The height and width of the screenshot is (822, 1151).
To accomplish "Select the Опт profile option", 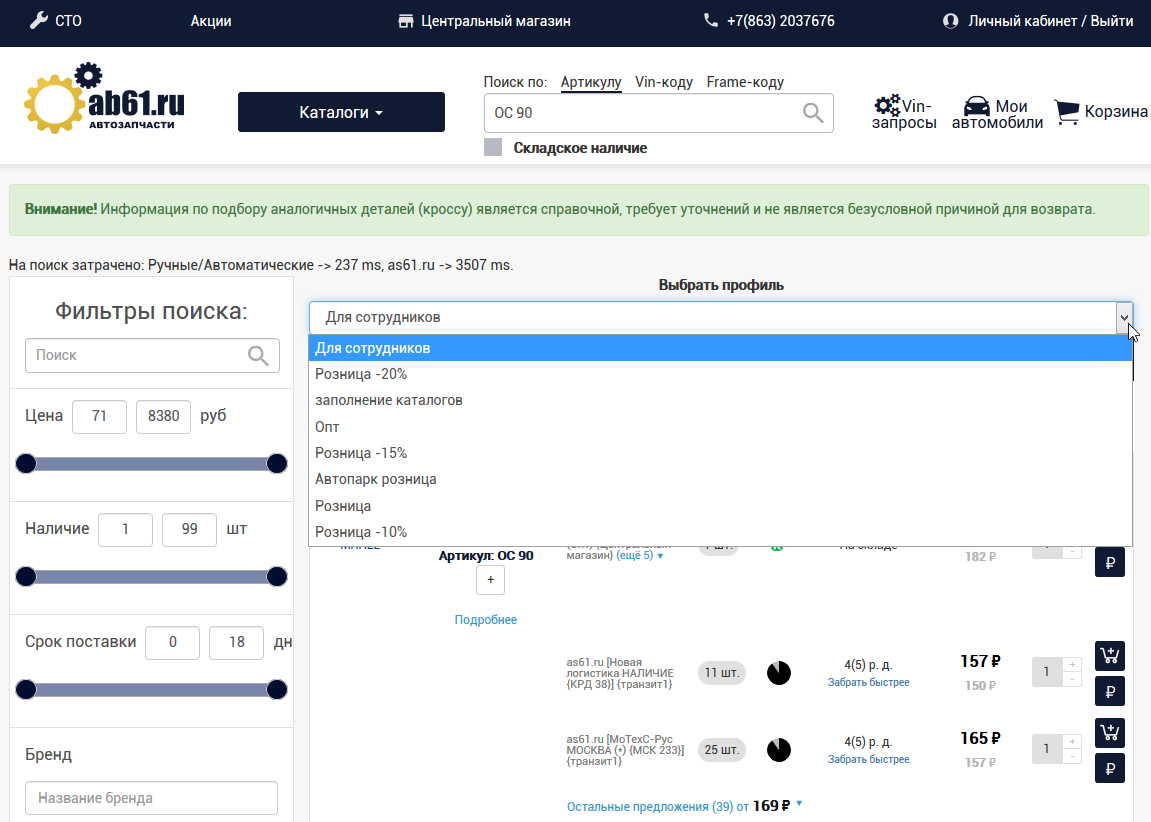I will point(327,427).
